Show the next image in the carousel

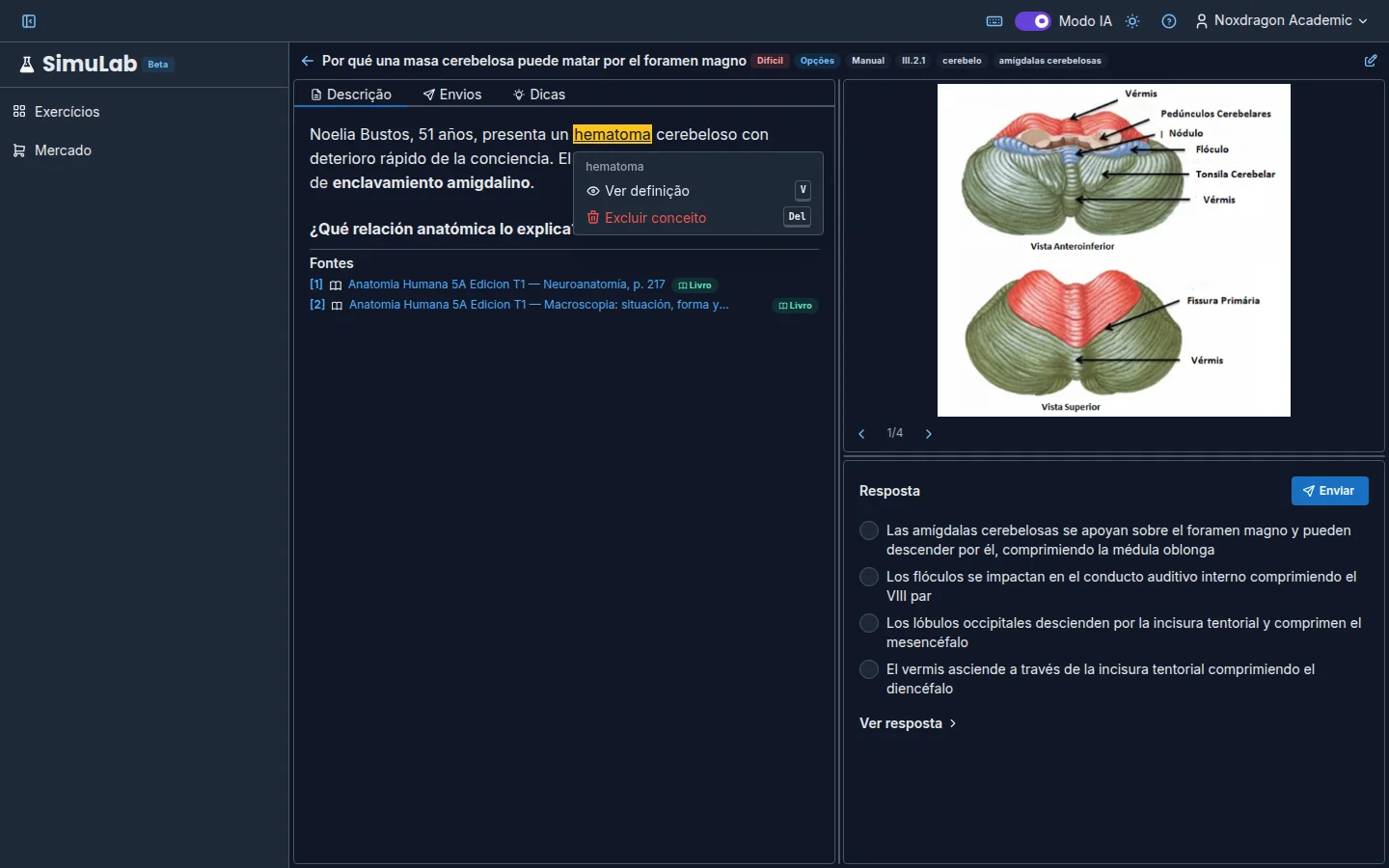[x=929, y=434]
